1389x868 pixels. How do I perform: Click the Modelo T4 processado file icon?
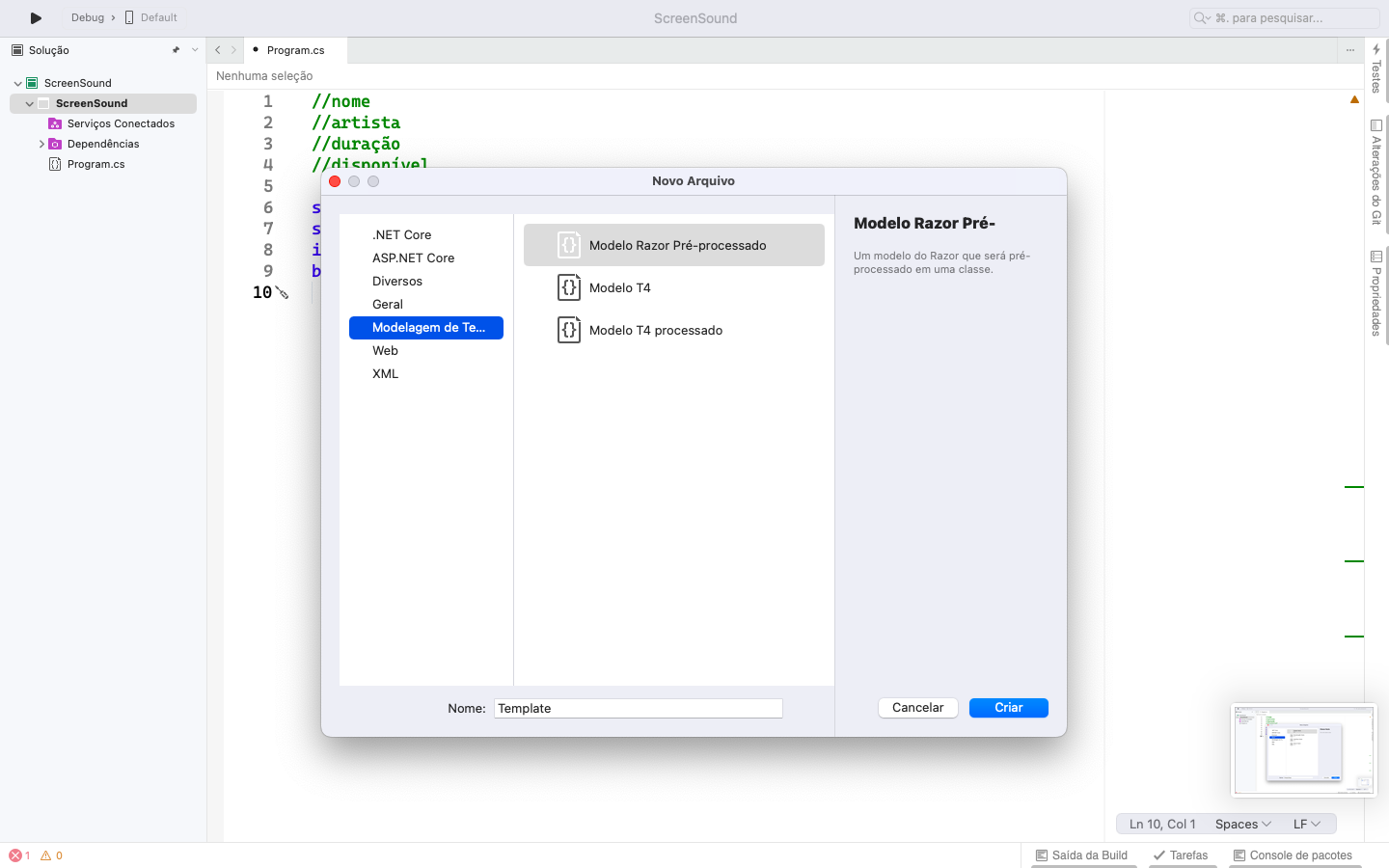(x=569, y=330)
